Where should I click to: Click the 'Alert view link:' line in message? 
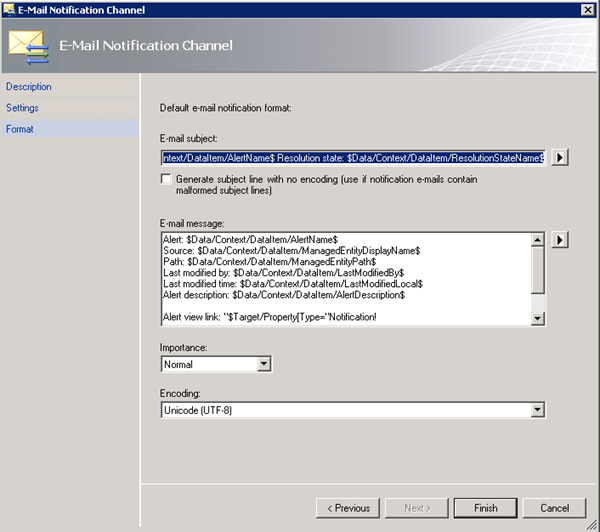click(x=270, y=317)
